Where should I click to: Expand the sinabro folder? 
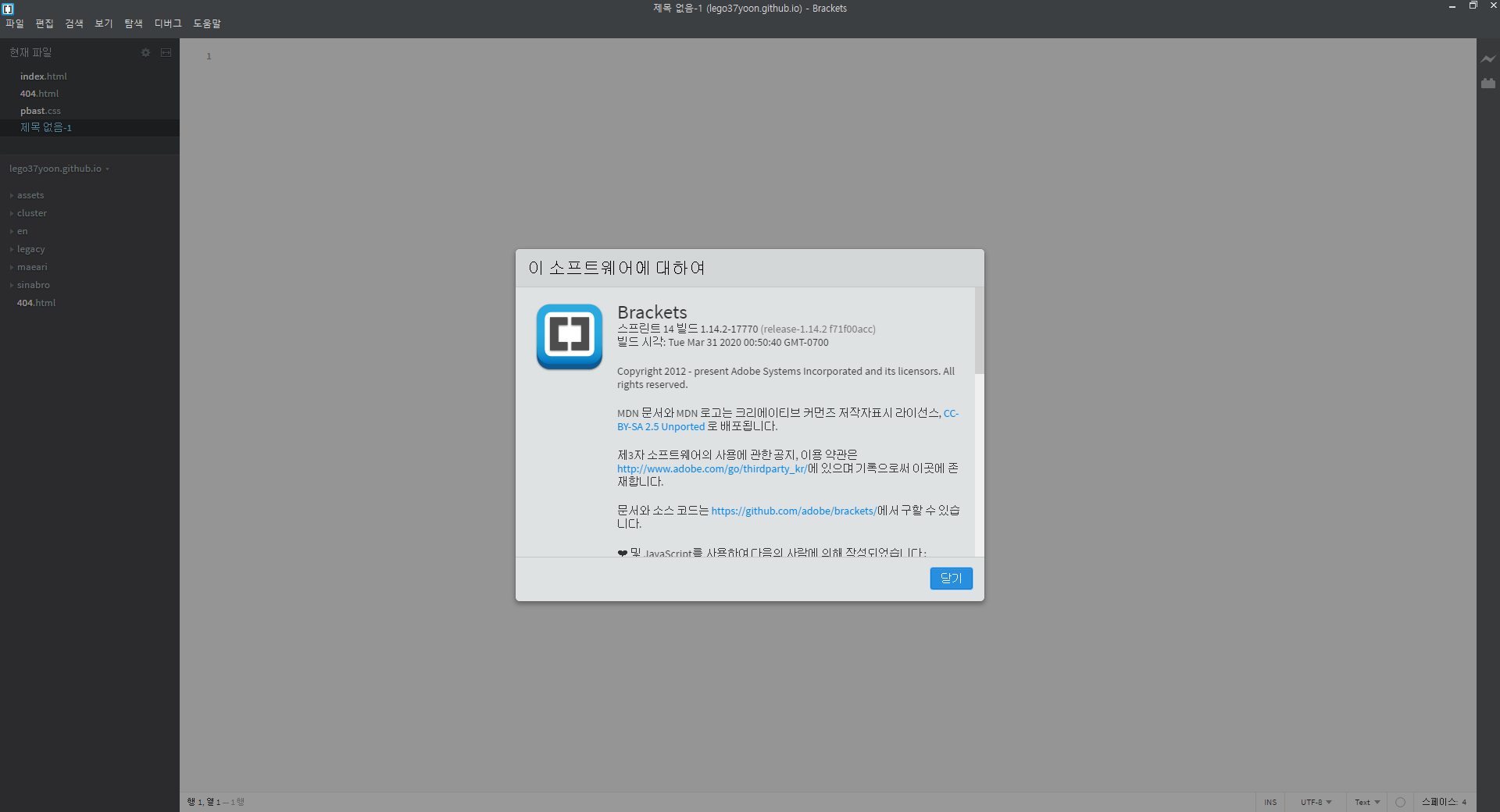pos(33,285)
